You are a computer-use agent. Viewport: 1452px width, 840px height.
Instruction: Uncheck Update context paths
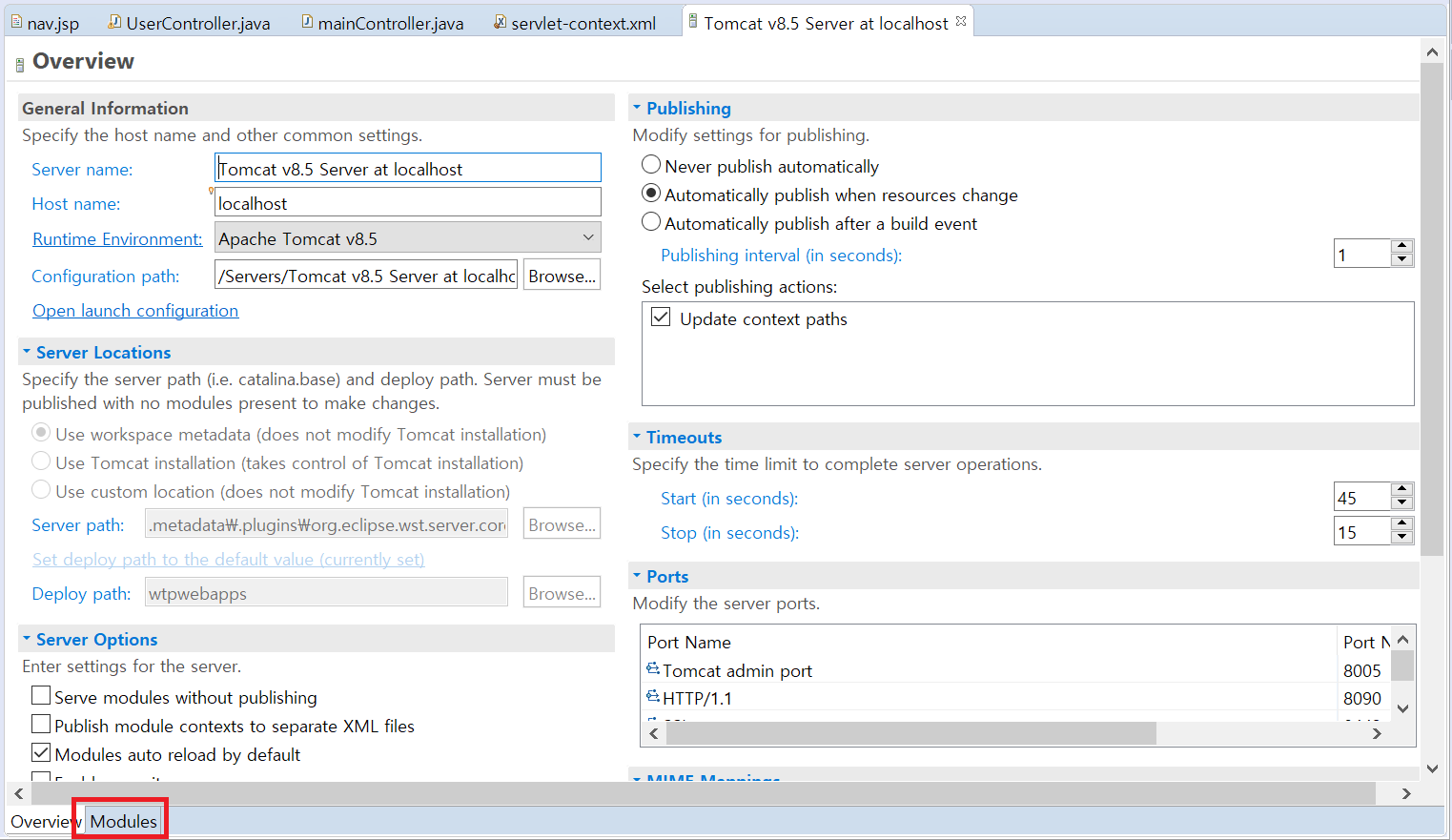coord(661,317)
